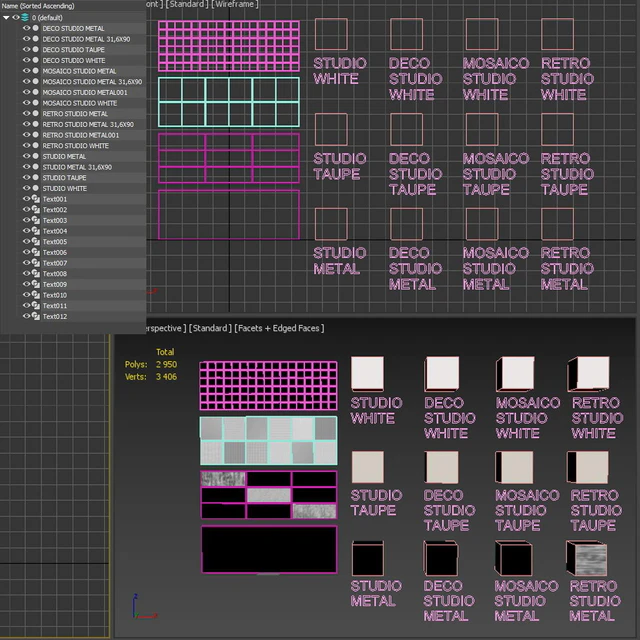The image size is (640, 640).
Task: Click the Verts count 3 406 statistic
Action: click(167, 377)
